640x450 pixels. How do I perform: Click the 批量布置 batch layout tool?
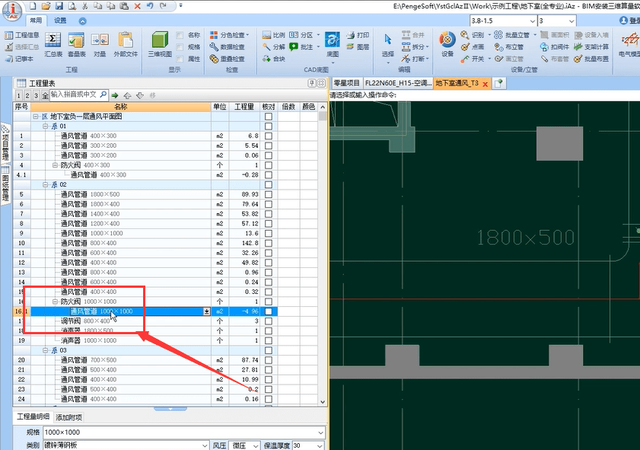pyautogui.click(x=591, y=59)
